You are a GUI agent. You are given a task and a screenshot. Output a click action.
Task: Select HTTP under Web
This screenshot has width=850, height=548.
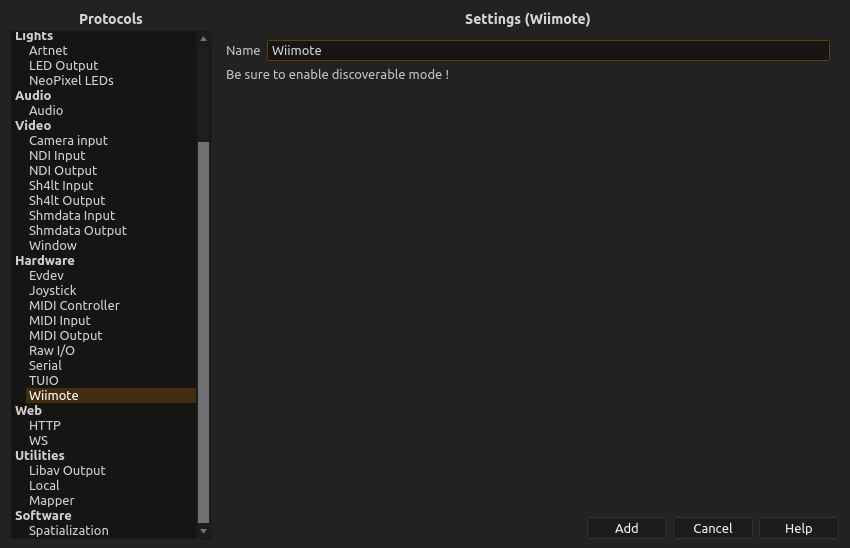coord(45,425)
